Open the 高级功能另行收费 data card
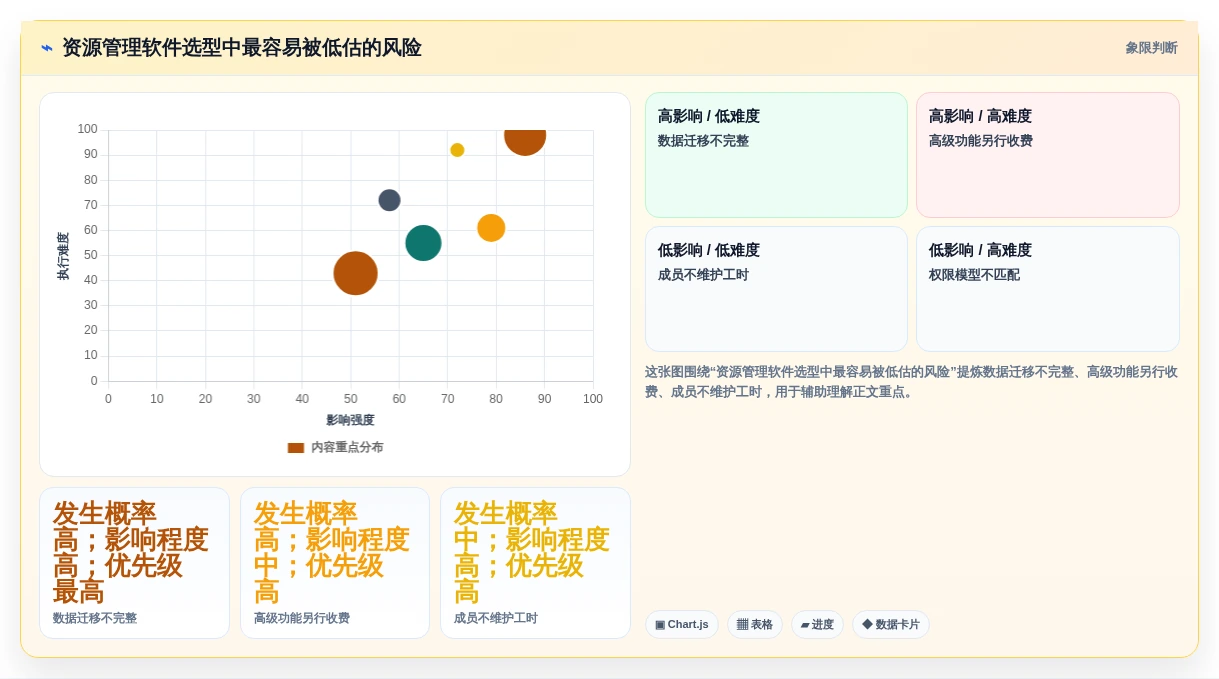Screen dimensions: 1219x679 click(335, 563)
